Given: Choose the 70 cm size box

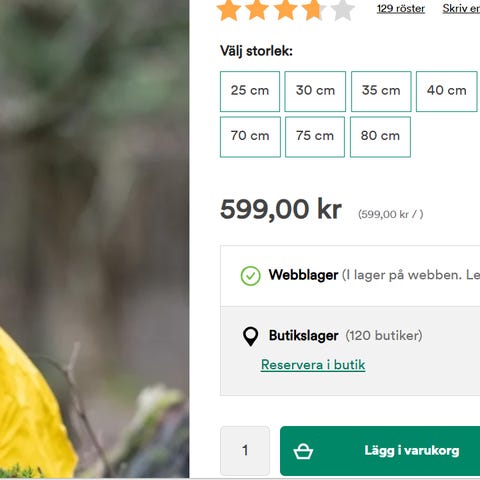Looking at the screenshot, I should (250, 137).
